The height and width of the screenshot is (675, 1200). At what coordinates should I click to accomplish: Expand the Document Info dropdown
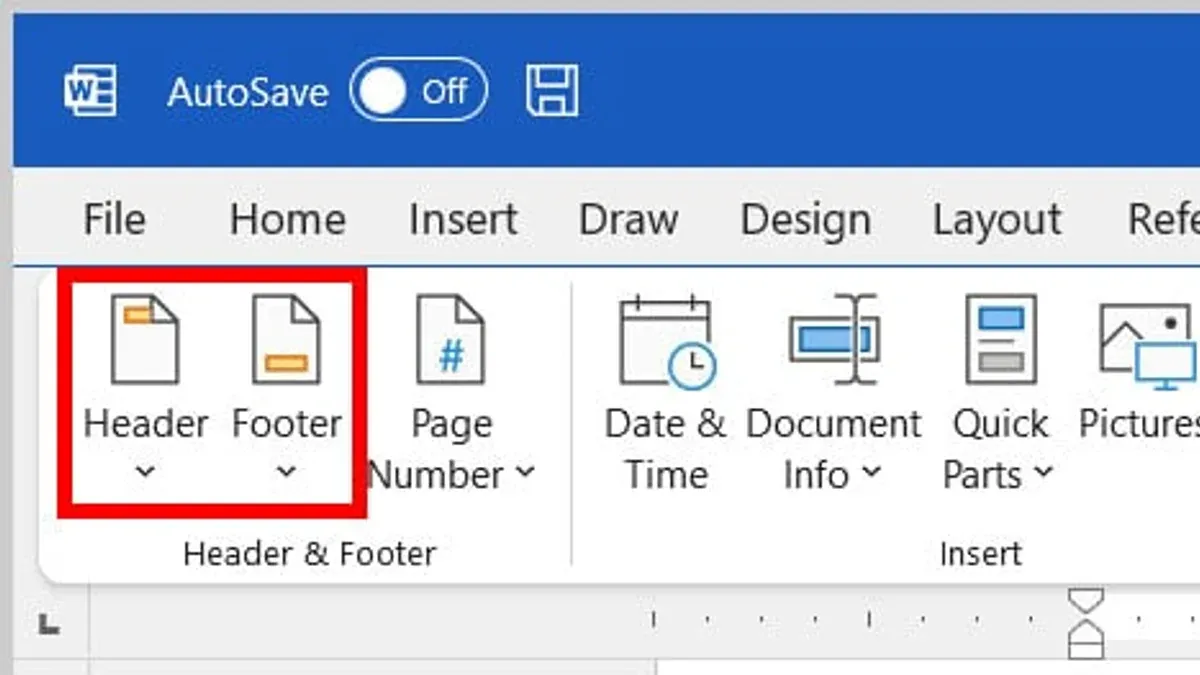point(871,474)
